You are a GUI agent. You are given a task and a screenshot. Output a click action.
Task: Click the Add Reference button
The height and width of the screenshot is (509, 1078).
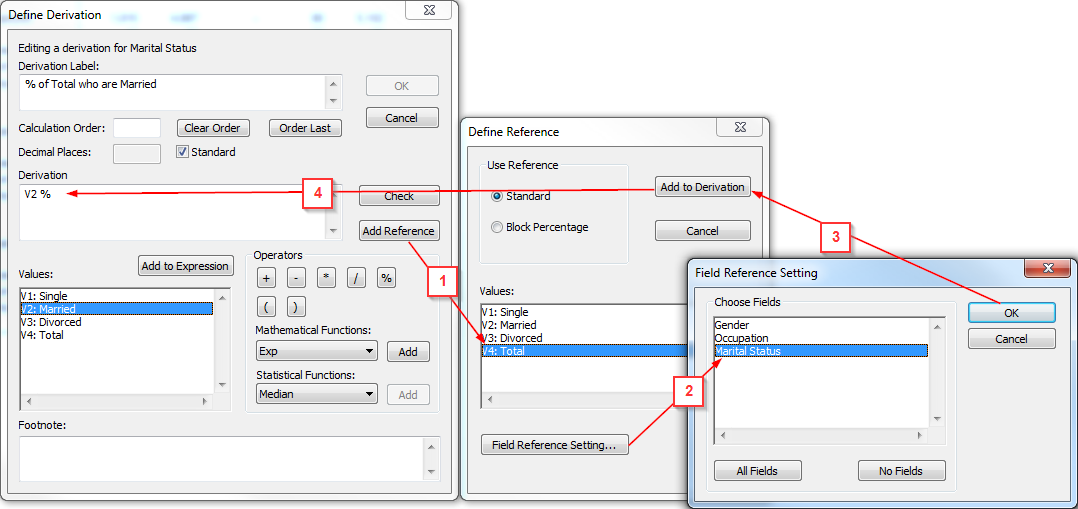point(398,231)
